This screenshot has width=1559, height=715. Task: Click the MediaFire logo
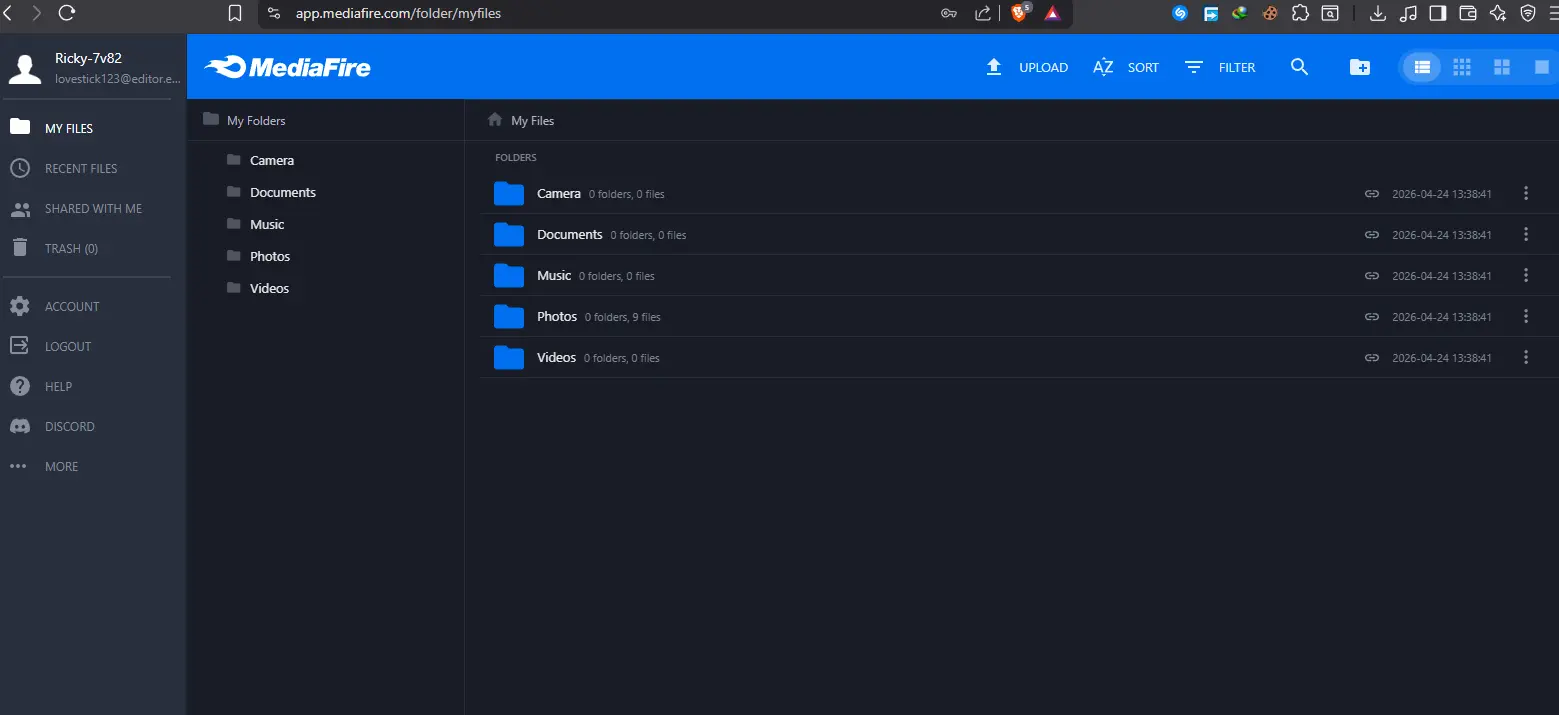[x=288, y=67]
